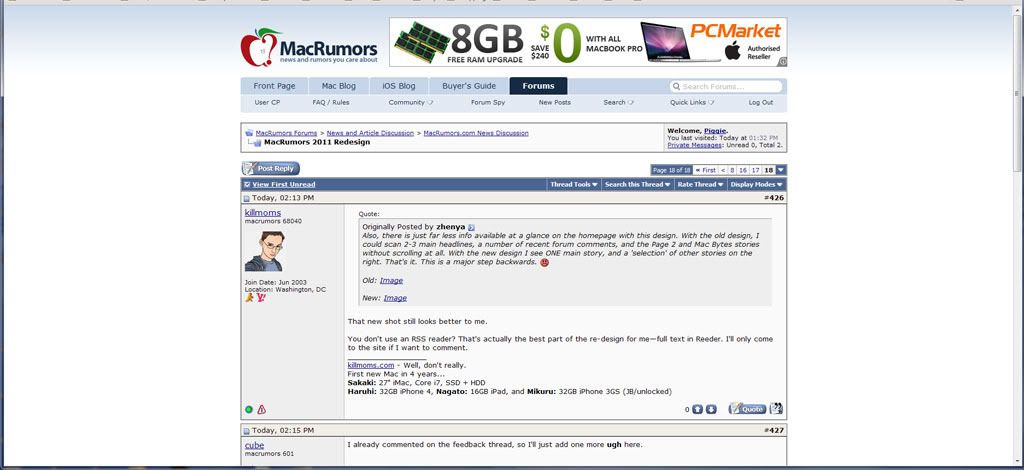
Task: Open the Buyer's Guide tab
Action: [x=469, y=86]
